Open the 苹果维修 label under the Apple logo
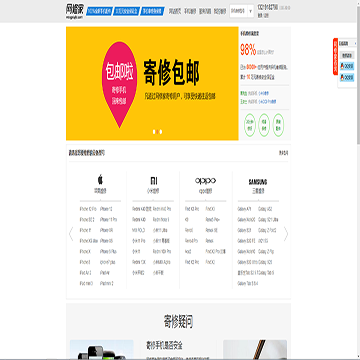 [100, 191]
